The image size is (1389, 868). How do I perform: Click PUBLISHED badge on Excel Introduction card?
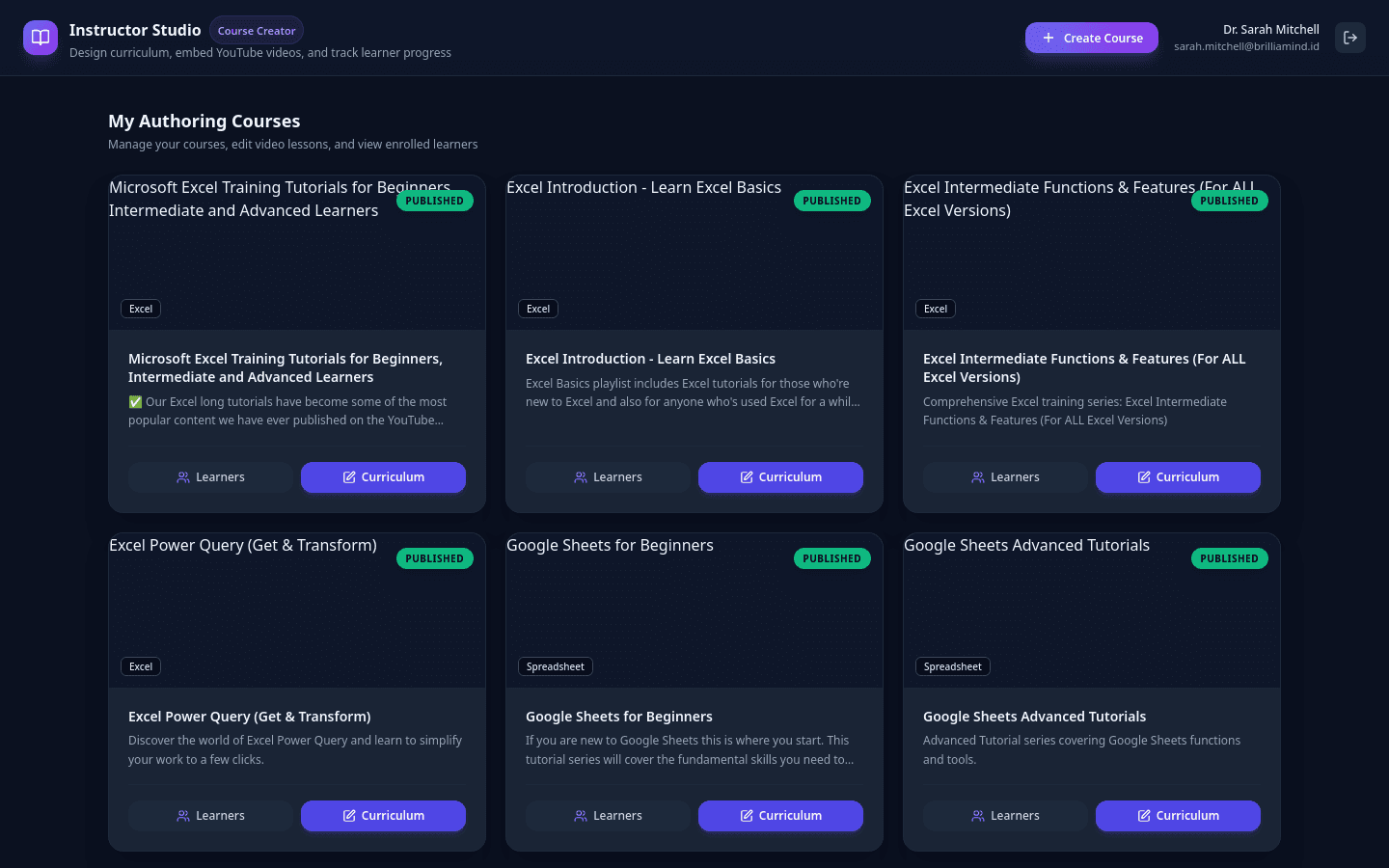click(x=832, y=201)
